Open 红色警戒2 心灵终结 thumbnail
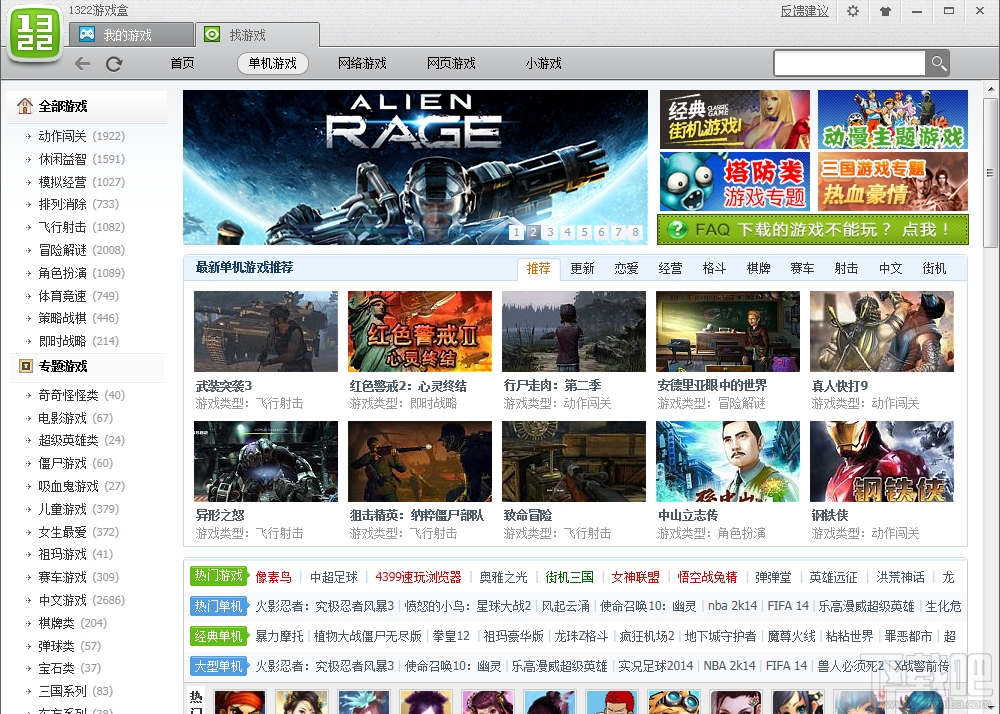Viewport: 1000px width, 714px height. coord(420,332)
